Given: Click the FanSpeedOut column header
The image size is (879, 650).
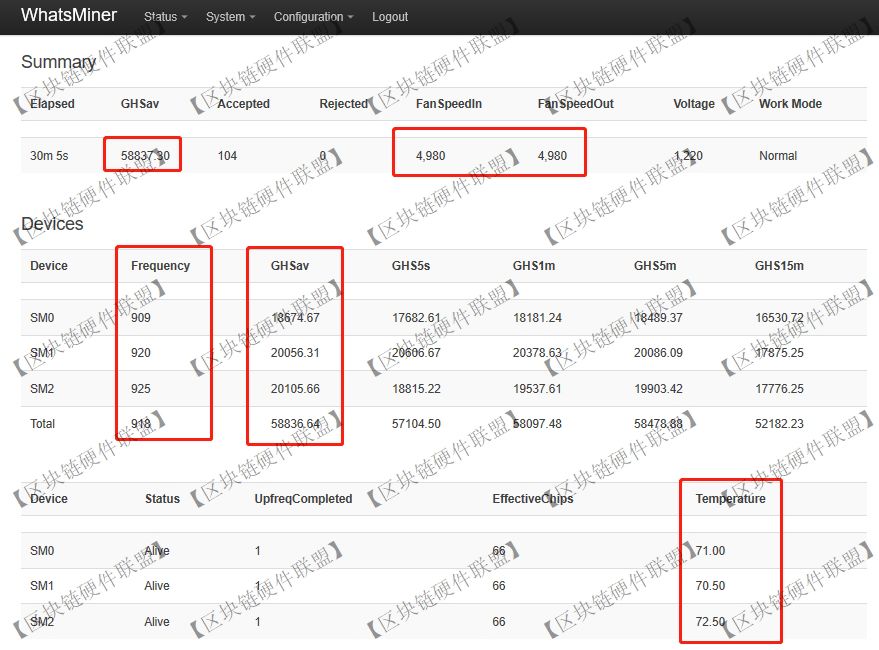Looking at the screenshot, I should coord(575,104).
